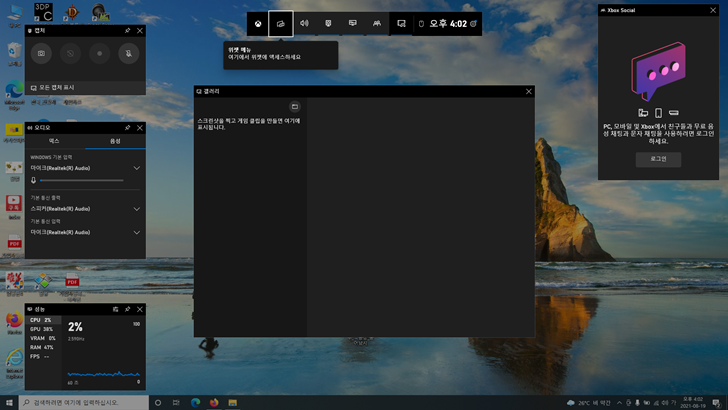Close the Gallery widget
The image size is (728, 410).
[528, 91]
